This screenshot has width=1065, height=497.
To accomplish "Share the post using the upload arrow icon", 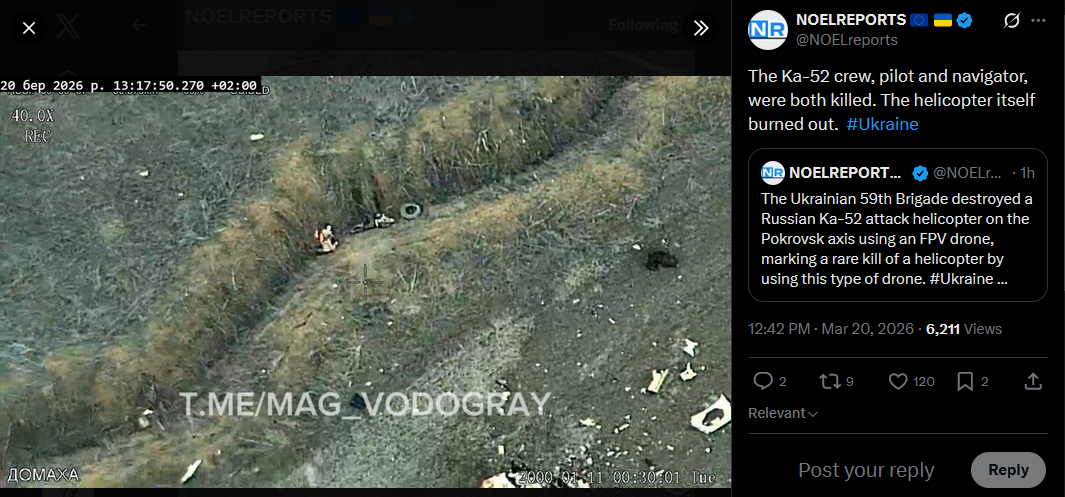I will click(x=1032, y=382).
